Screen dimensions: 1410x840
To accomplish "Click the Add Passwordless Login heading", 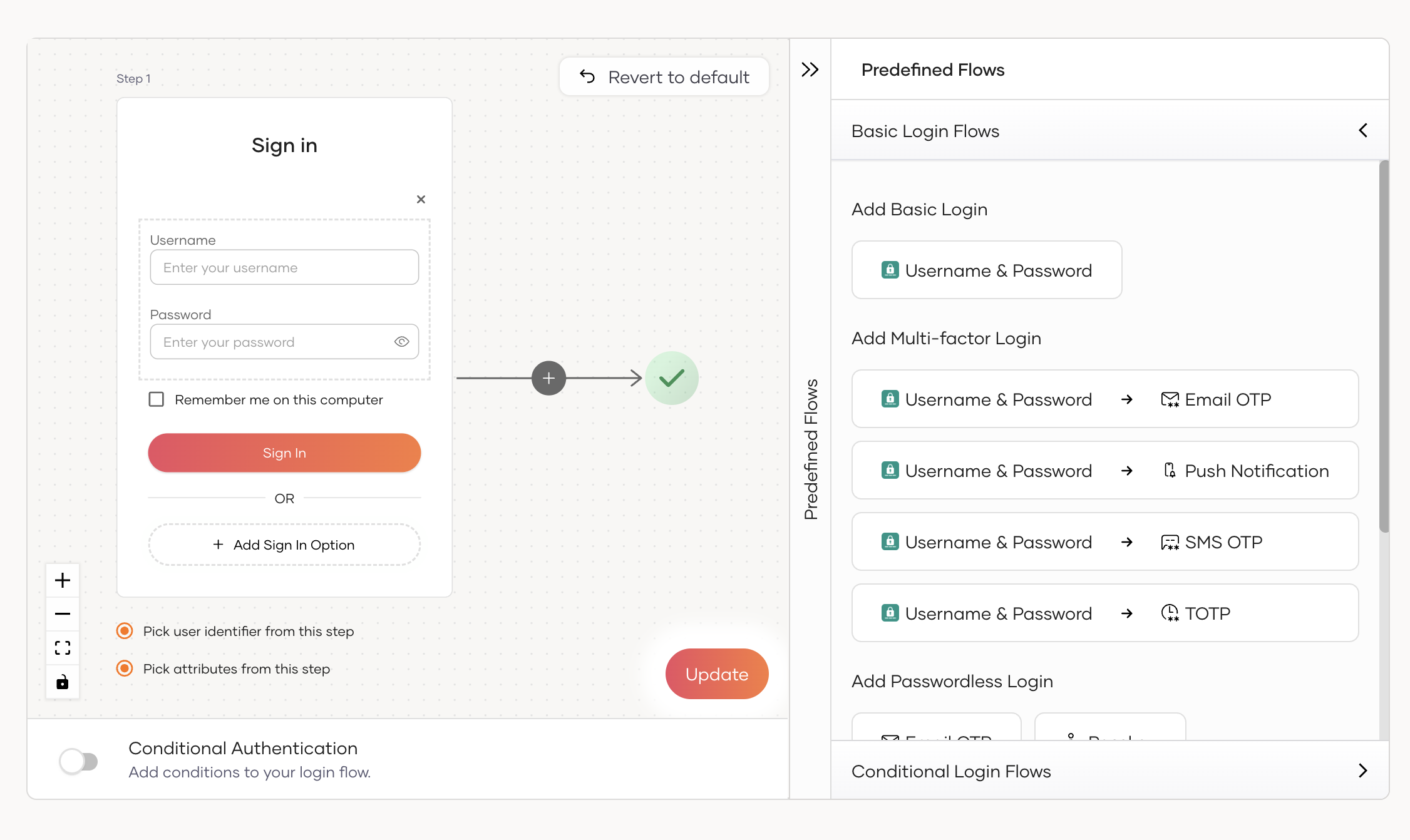I will tap(952, 681).
